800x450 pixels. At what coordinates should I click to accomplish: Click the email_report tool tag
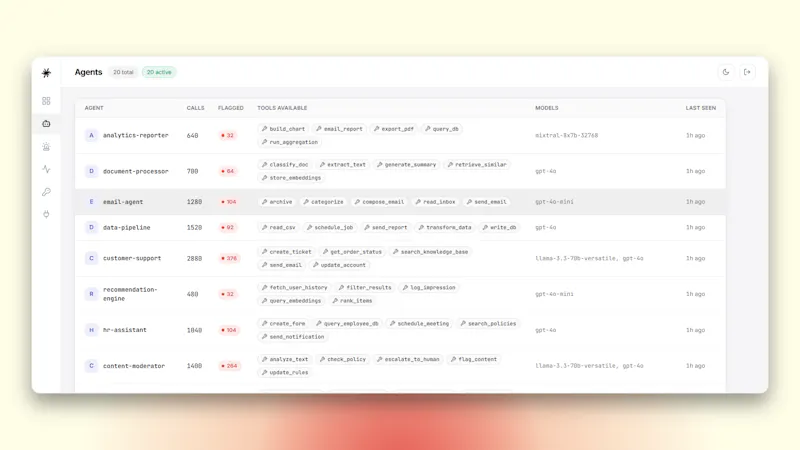point(339,129)
